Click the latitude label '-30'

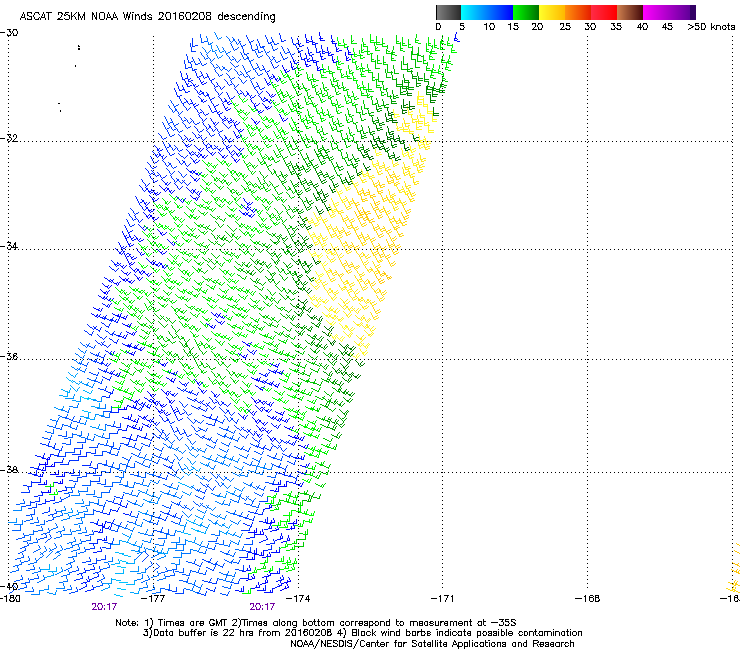tap(9, 33)
